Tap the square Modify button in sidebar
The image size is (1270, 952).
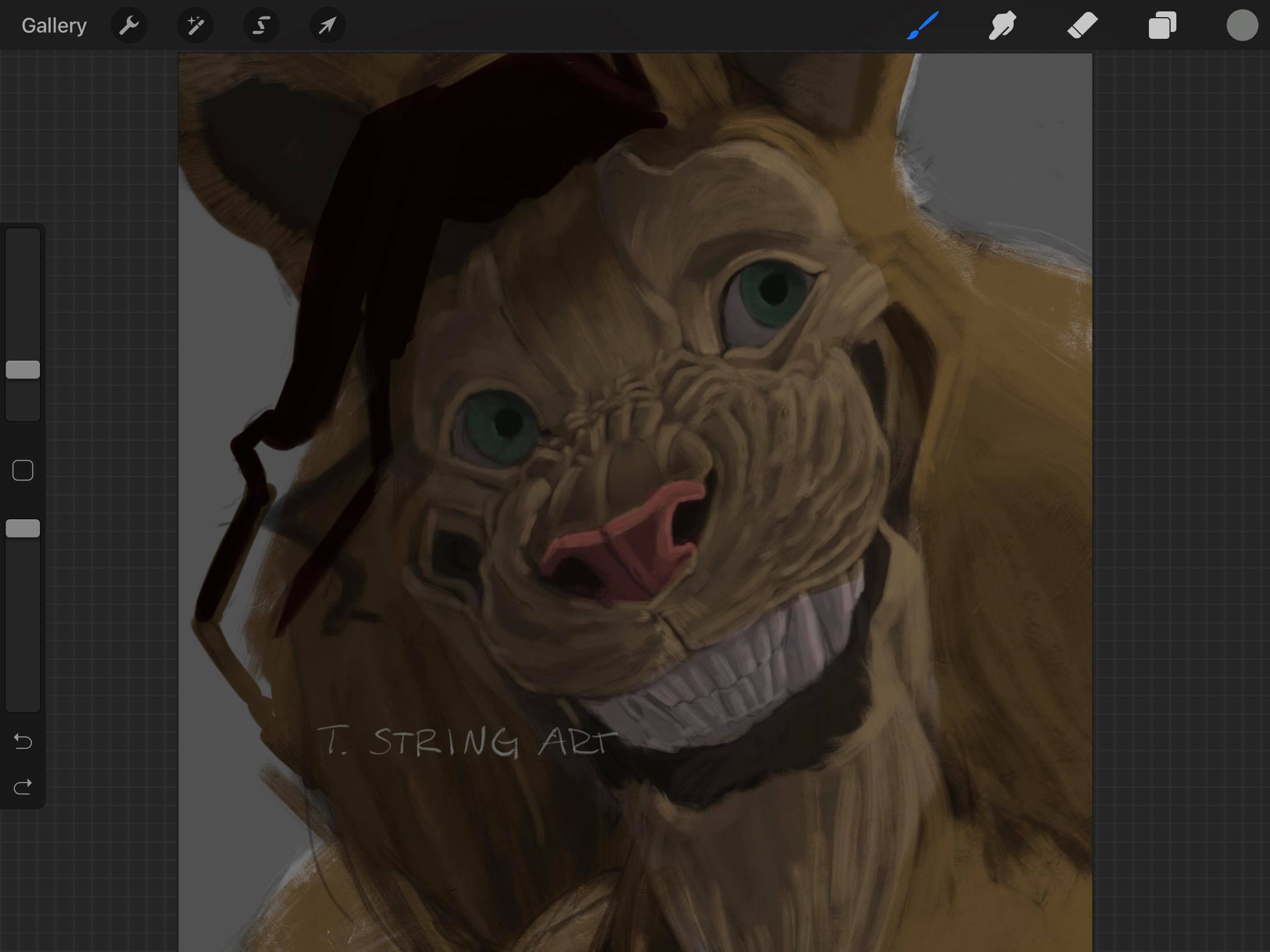pos(23,470)
